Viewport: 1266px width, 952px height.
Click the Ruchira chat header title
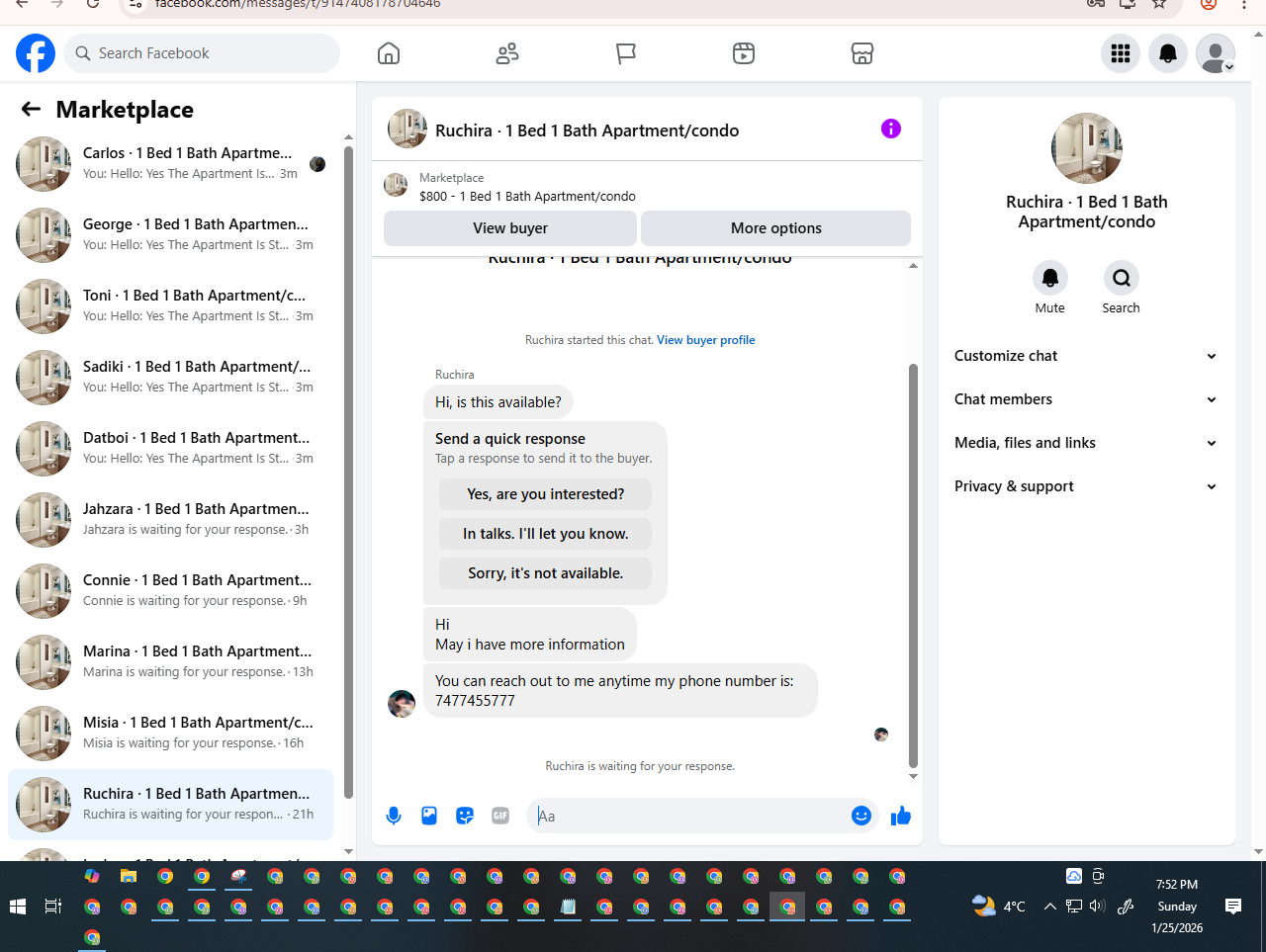[x=588, y=130]
